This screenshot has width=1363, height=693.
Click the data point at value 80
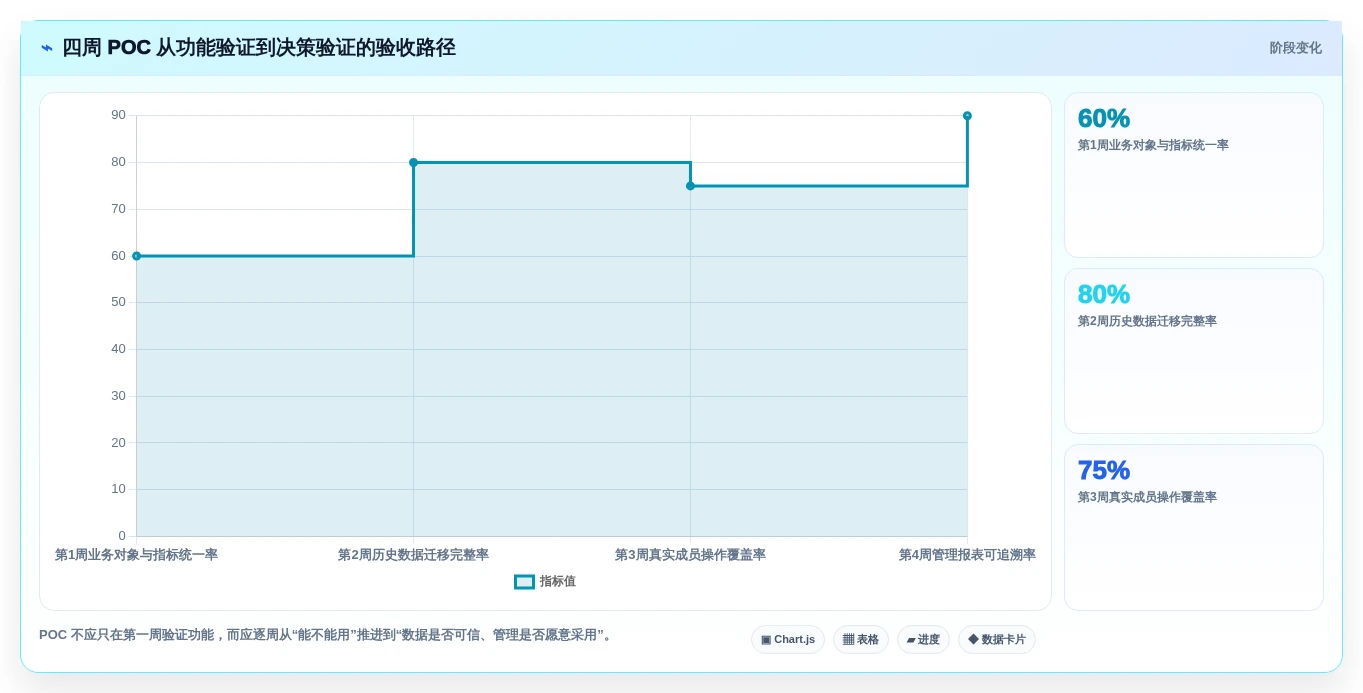coord(413,162)
